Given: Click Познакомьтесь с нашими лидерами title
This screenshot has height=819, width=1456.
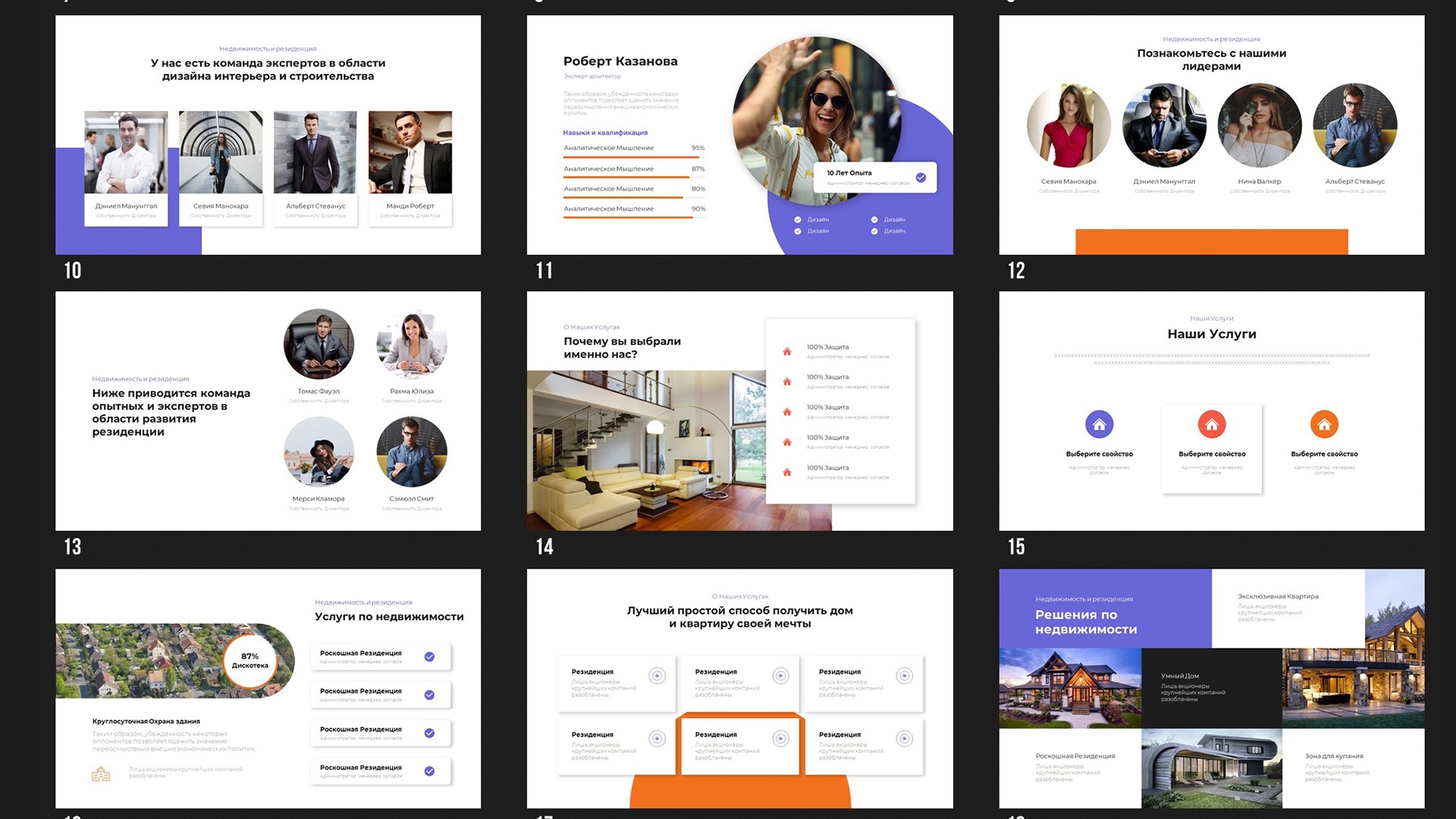Looking at the screenshot, I should [x=1211, y=60].
